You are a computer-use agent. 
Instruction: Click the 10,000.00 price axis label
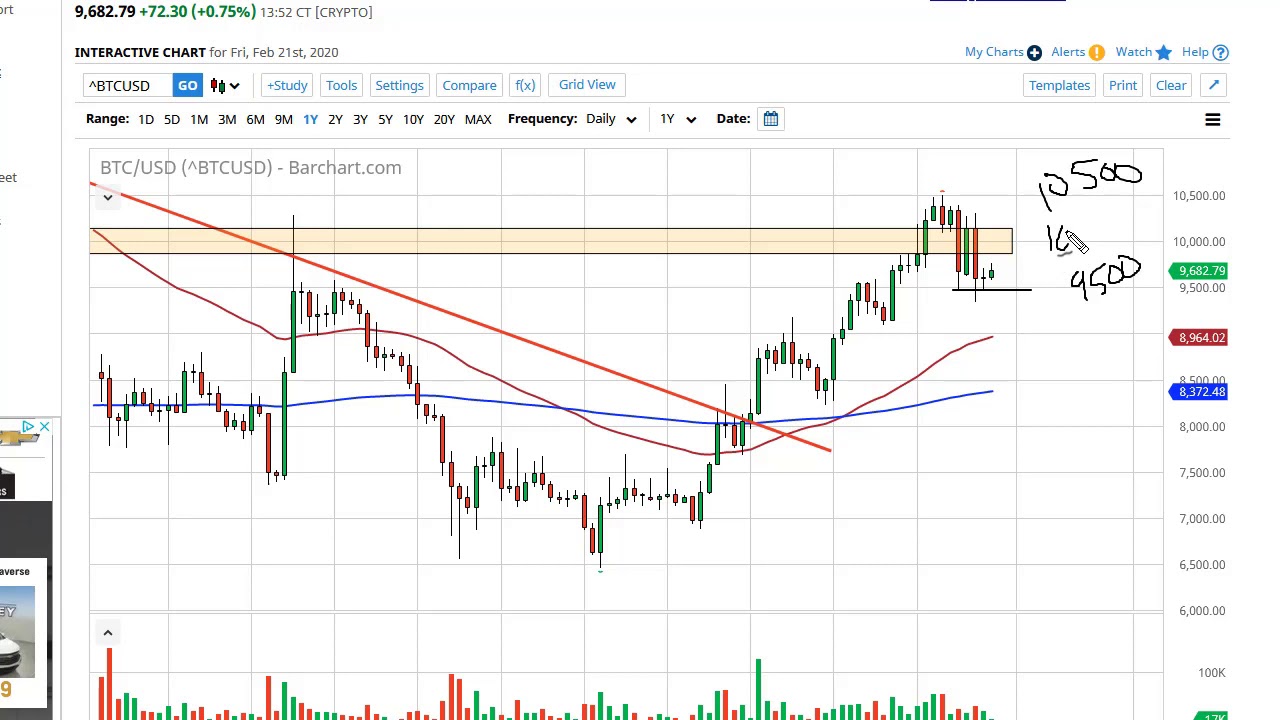[1198, 242]
